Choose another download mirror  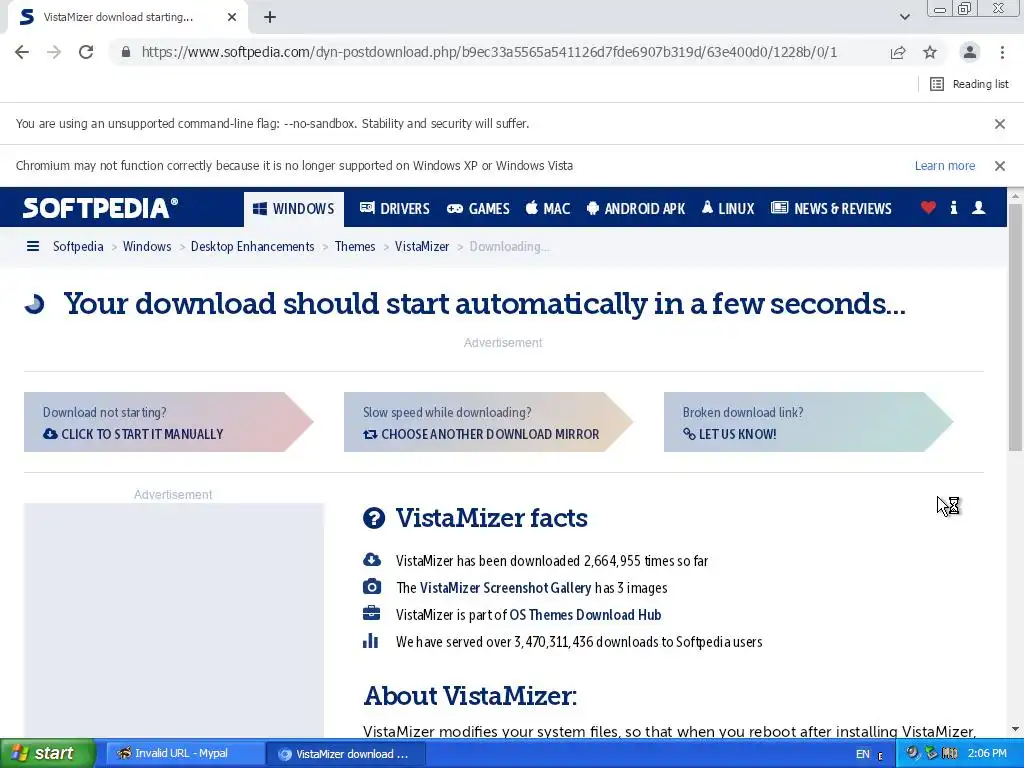(488, 422)
